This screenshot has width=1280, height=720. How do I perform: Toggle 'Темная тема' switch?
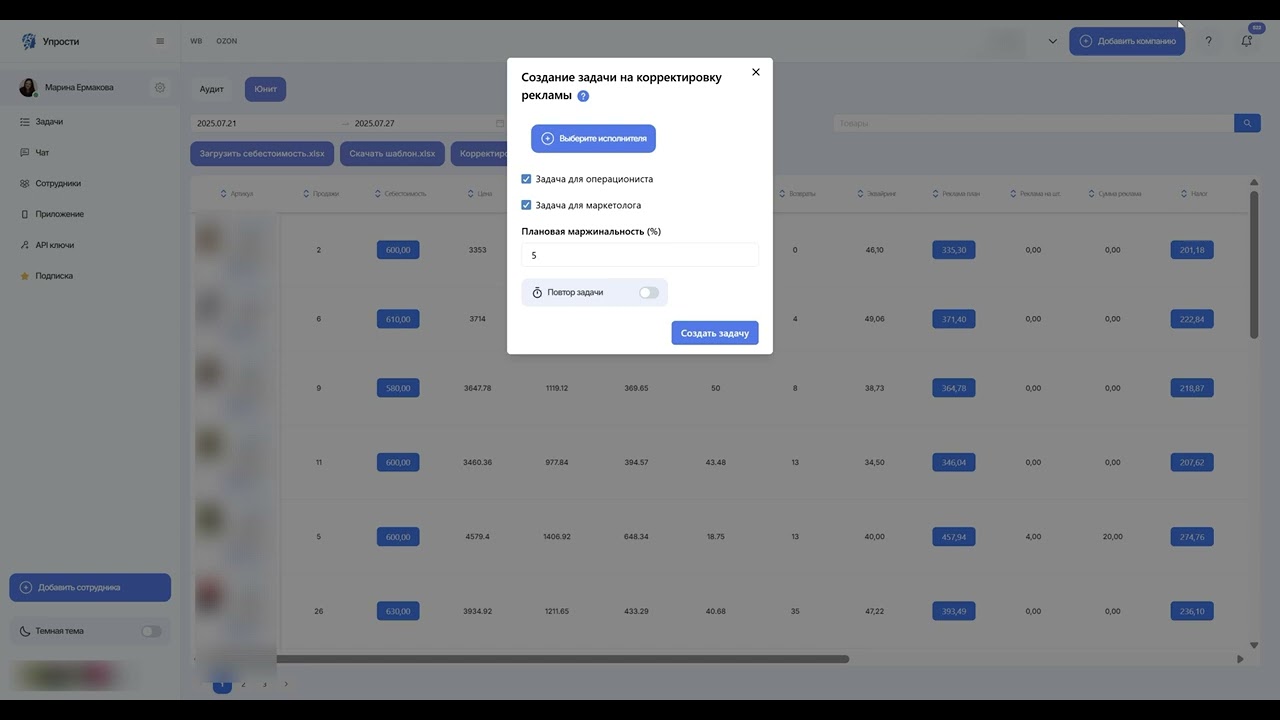pyautogui.click(x=151, y=631)
